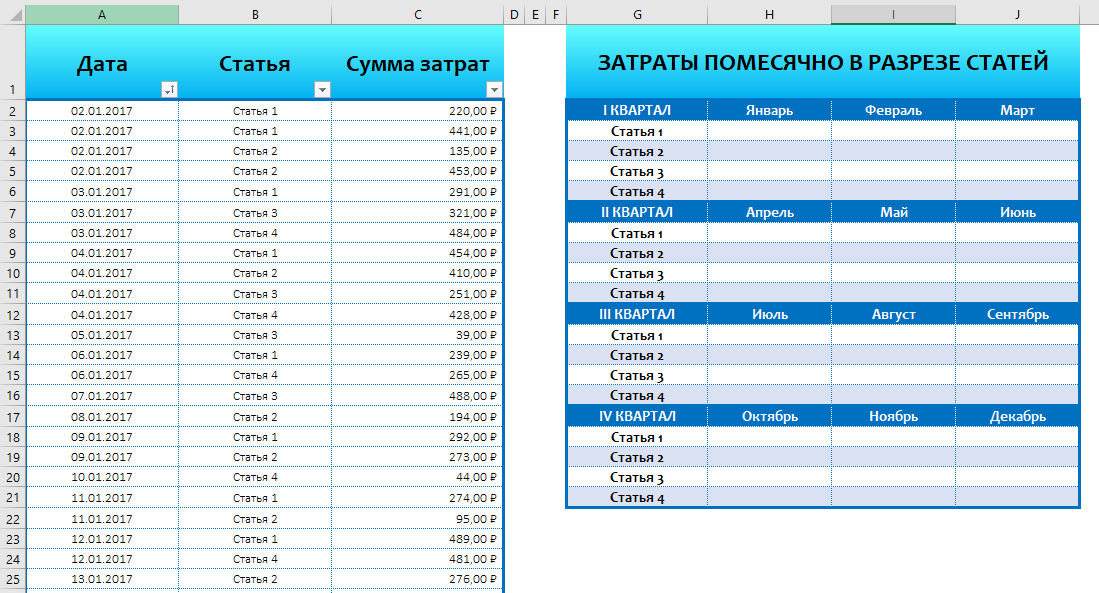Click the cell showing 39,00 ₽
Screen dimensions: 1099x593
pos(417,335)
